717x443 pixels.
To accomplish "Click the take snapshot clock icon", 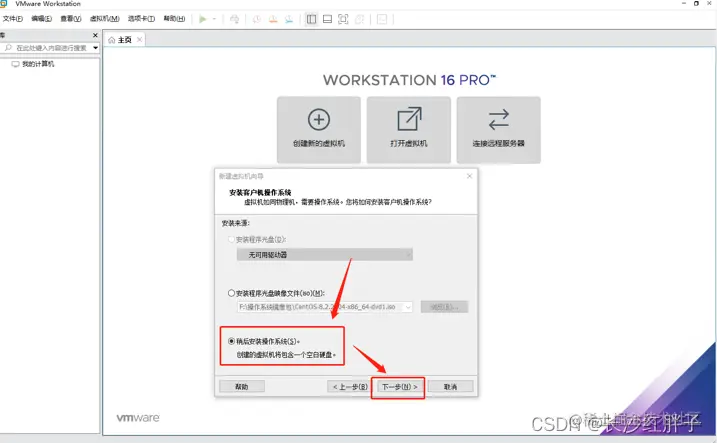I will point(257,19).
